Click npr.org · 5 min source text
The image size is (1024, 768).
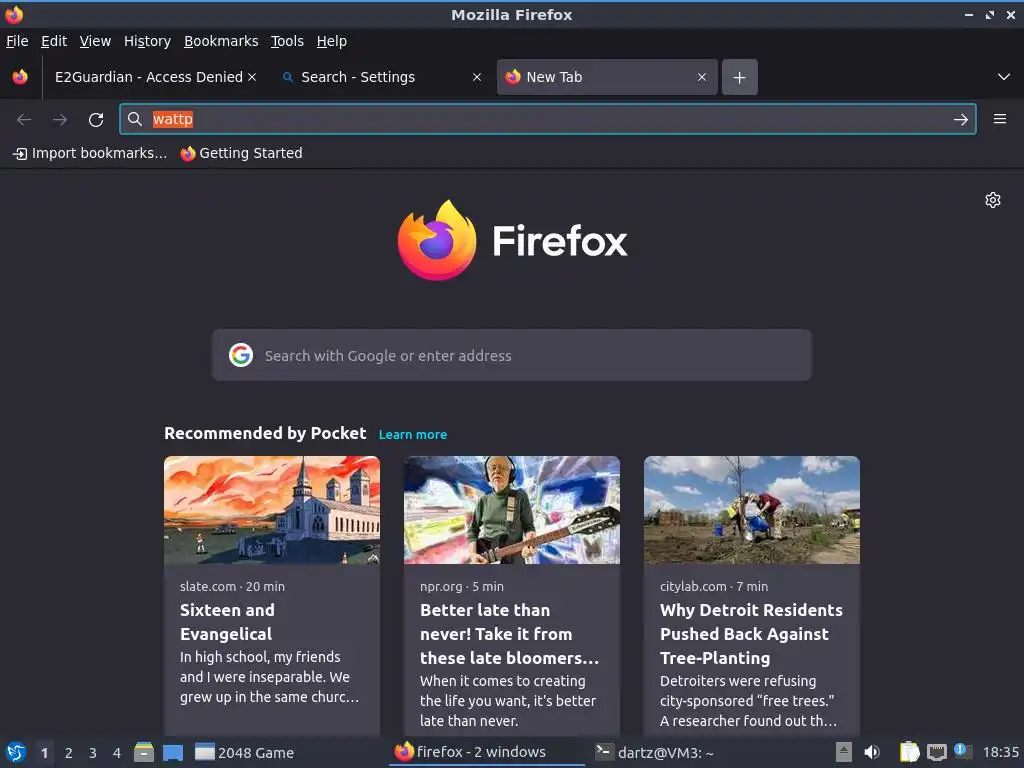[462, 586]
